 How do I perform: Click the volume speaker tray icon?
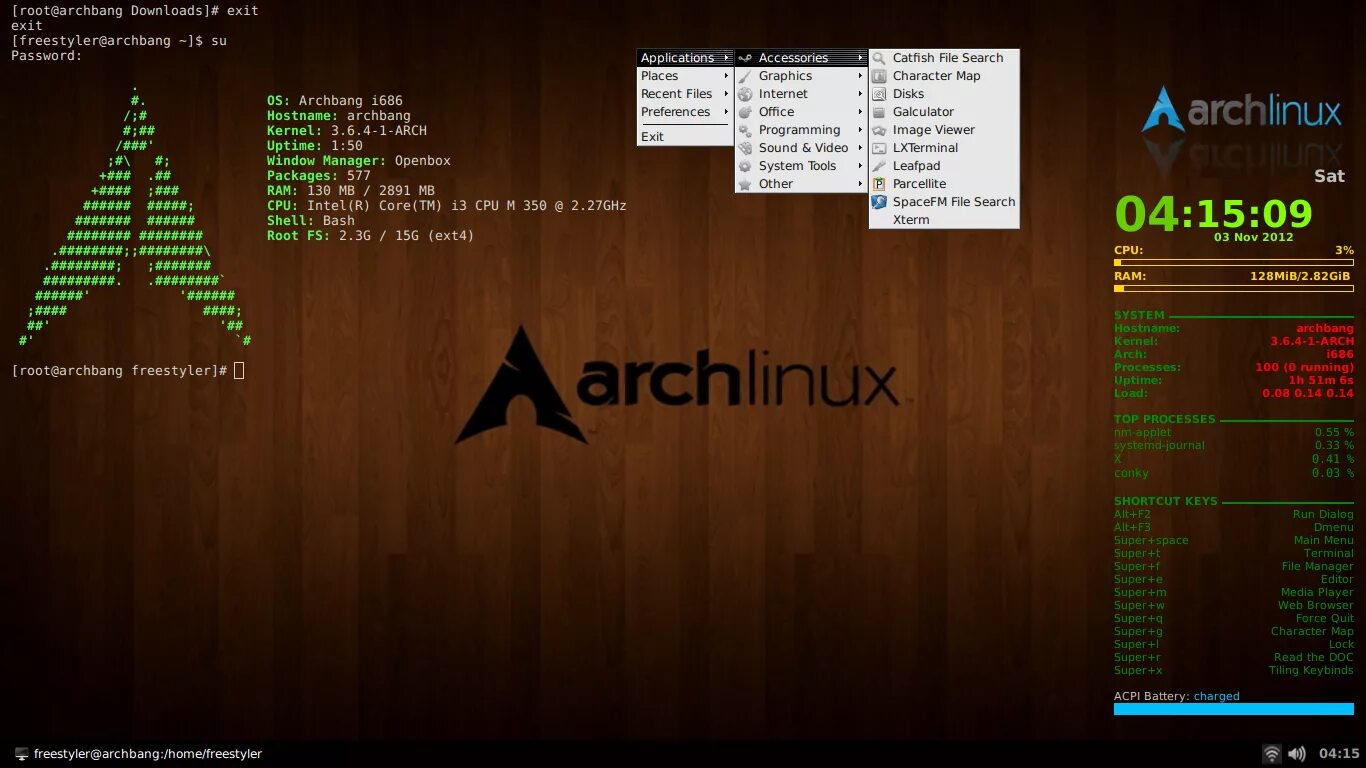[x=1297, y=754]
